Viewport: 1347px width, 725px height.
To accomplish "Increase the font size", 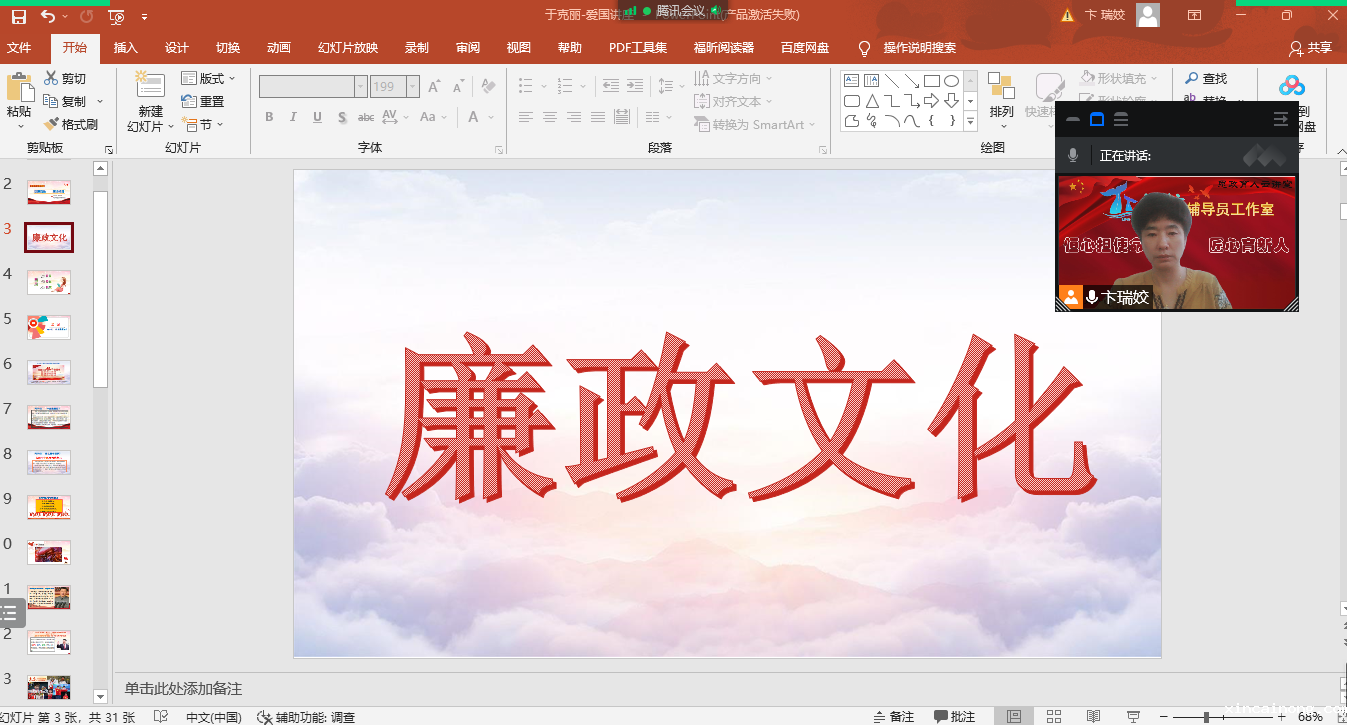I will [x=434, y=87].
